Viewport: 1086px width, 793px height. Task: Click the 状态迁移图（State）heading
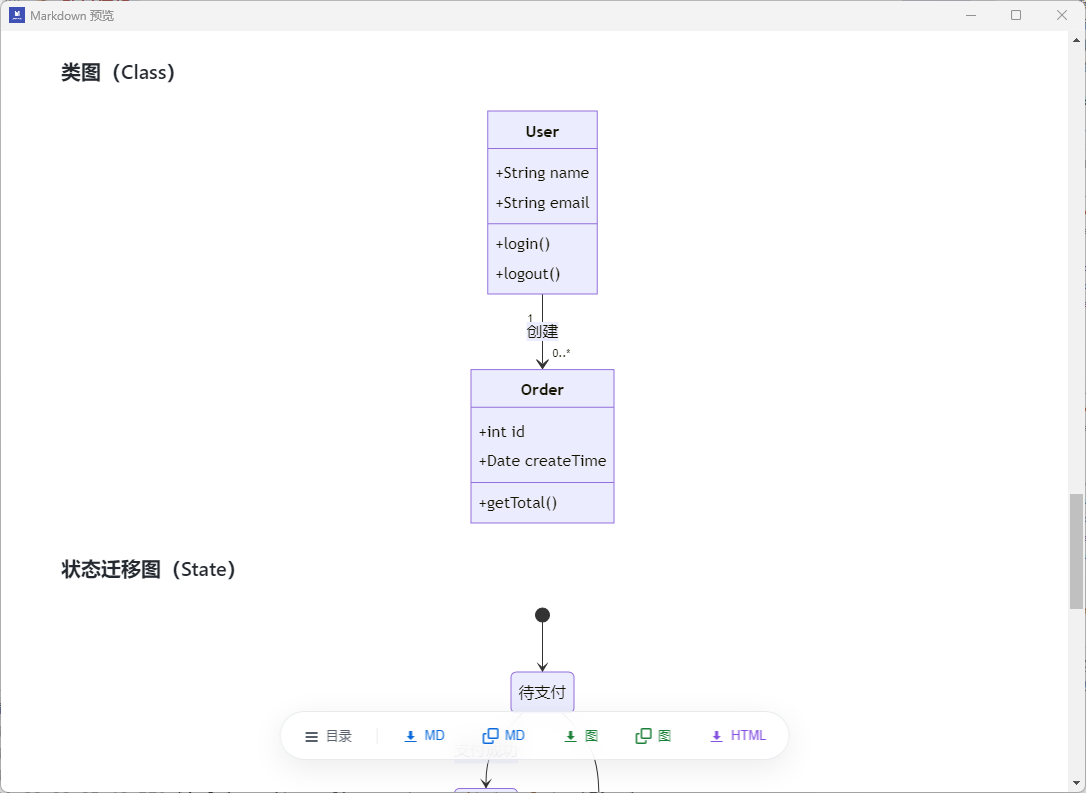tap(148, 570)
